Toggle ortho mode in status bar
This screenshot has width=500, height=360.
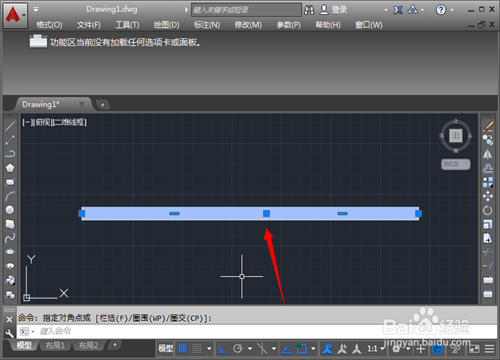pyautogui.click(x=223, y=349)
